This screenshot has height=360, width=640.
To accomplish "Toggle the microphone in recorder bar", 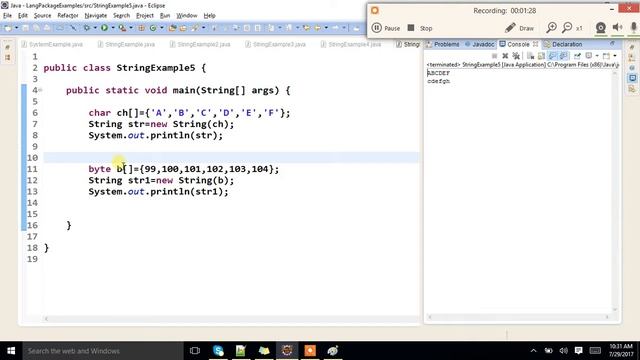I will 634,28.
